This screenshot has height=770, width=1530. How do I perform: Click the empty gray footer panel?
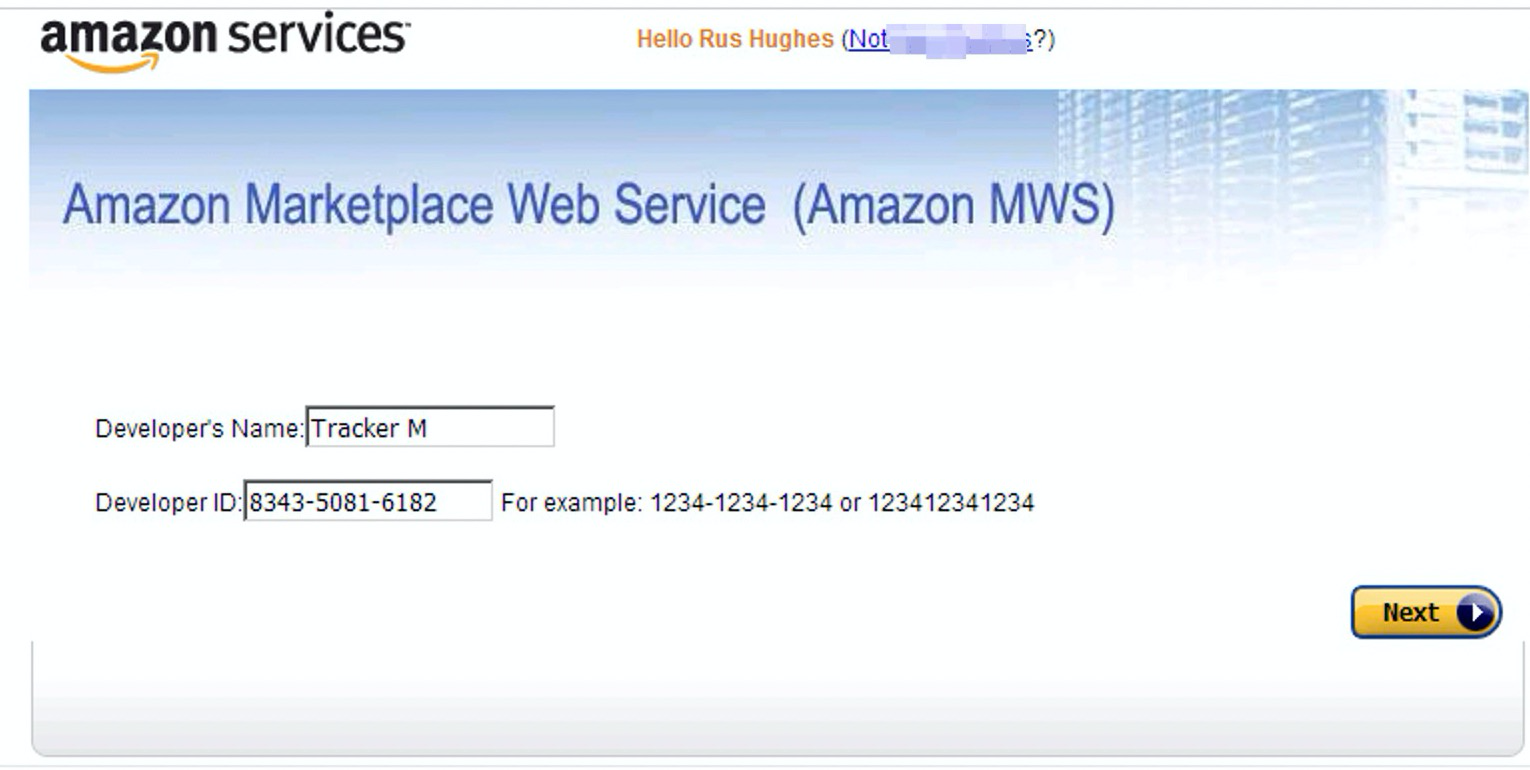pos(777,700)
